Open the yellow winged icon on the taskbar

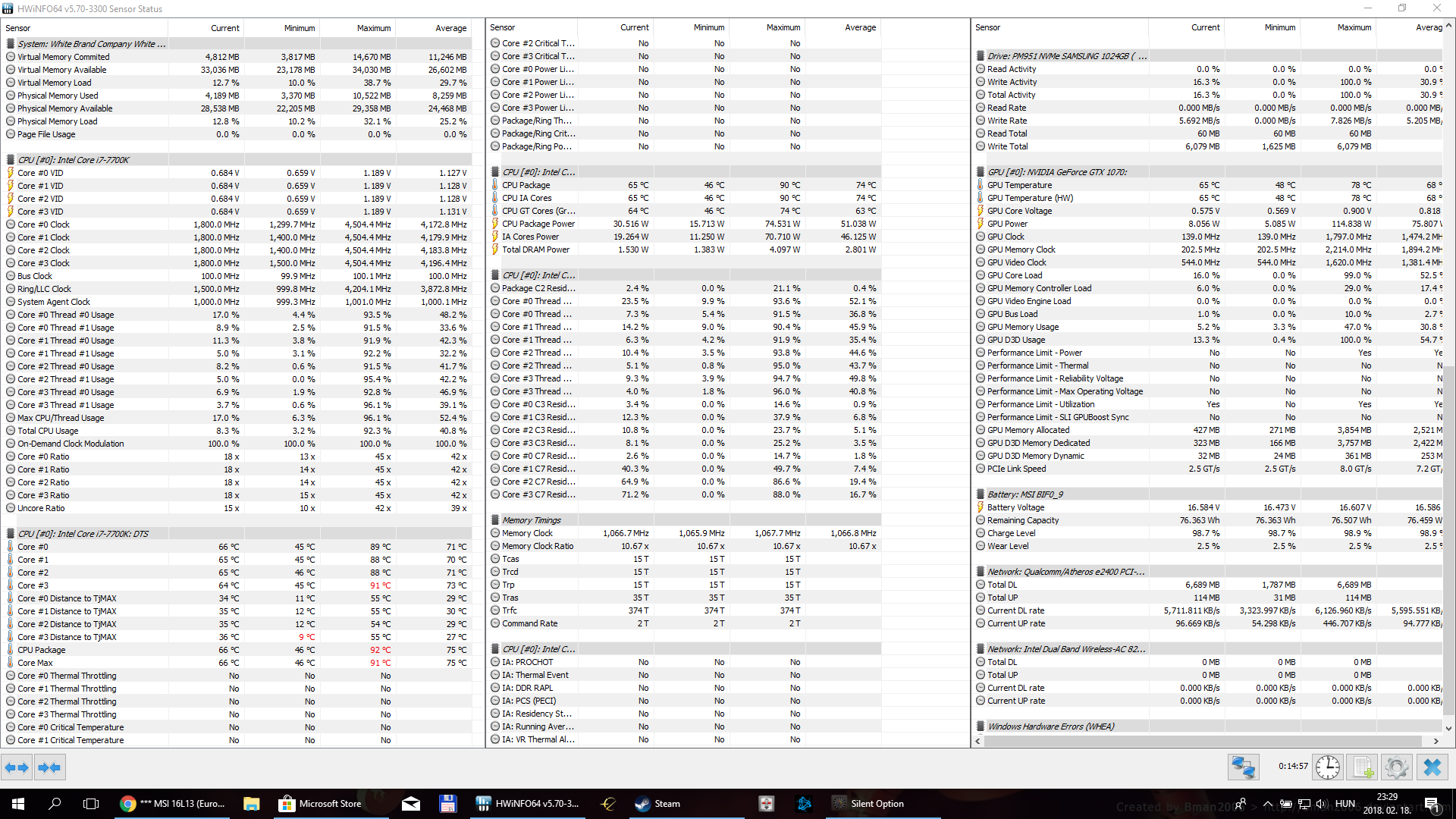tap(608, 804)
